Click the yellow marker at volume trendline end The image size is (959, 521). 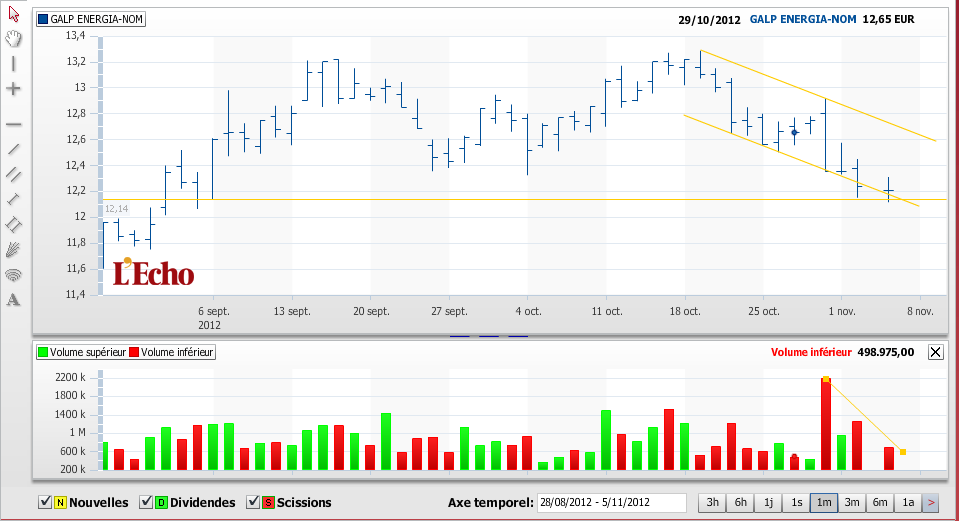(903, 452)
